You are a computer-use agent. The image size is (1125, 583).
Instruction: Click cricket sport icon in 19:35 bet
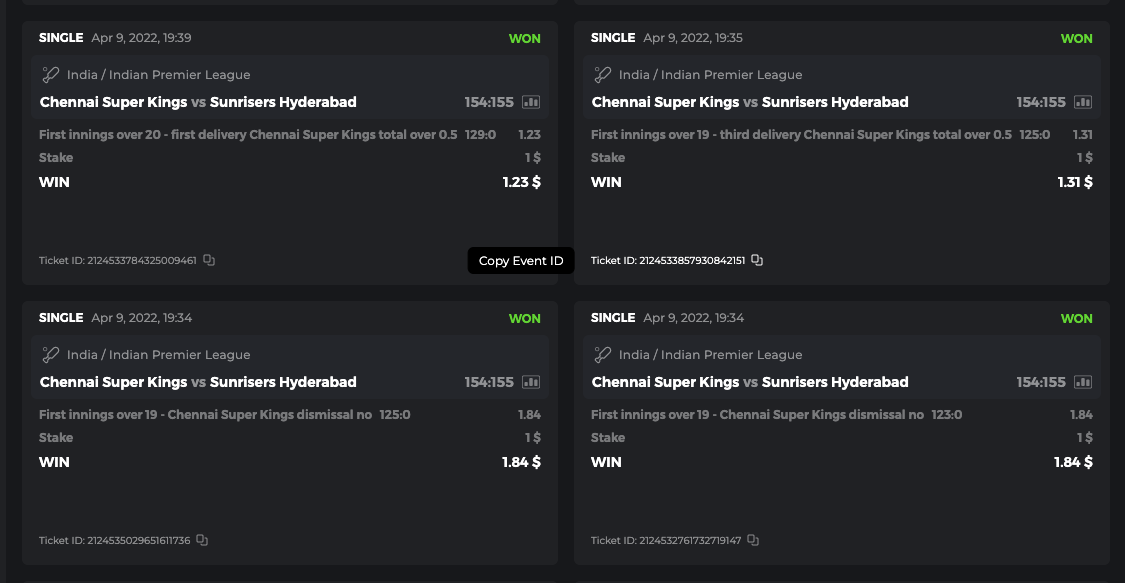603,74
